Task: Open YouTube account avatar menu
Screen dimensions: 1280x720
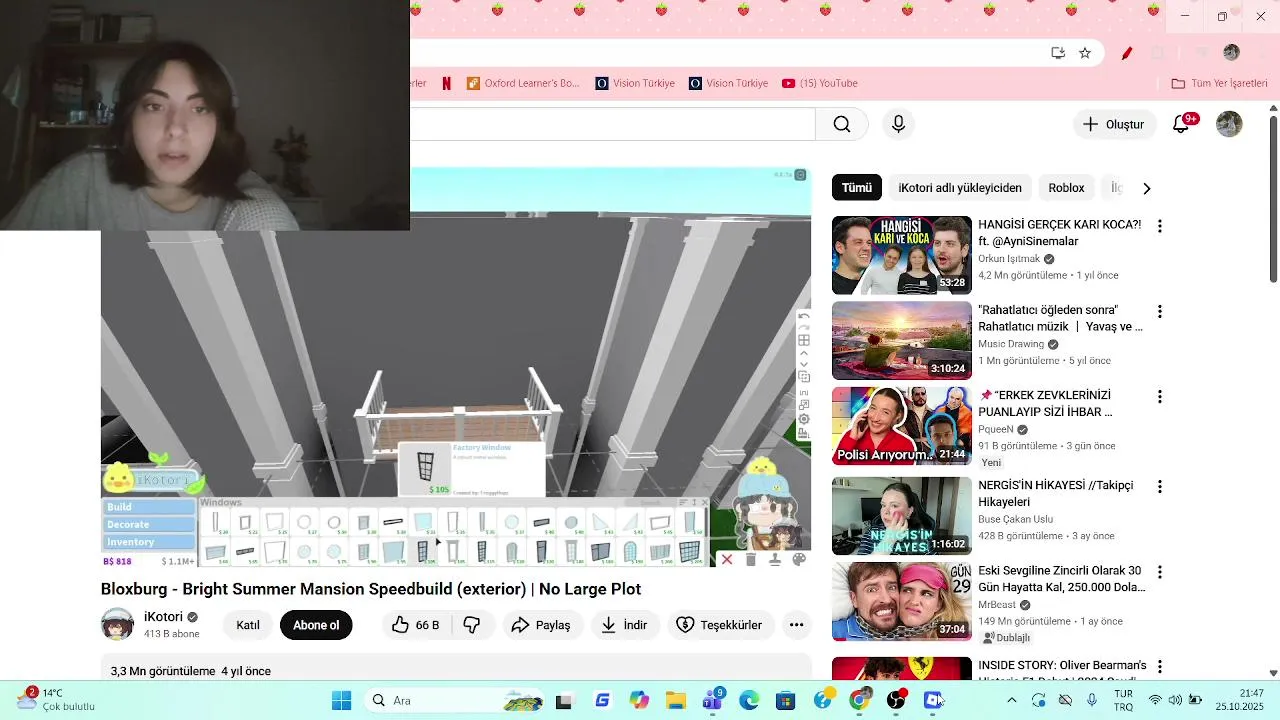Action: click(1229, 124)
